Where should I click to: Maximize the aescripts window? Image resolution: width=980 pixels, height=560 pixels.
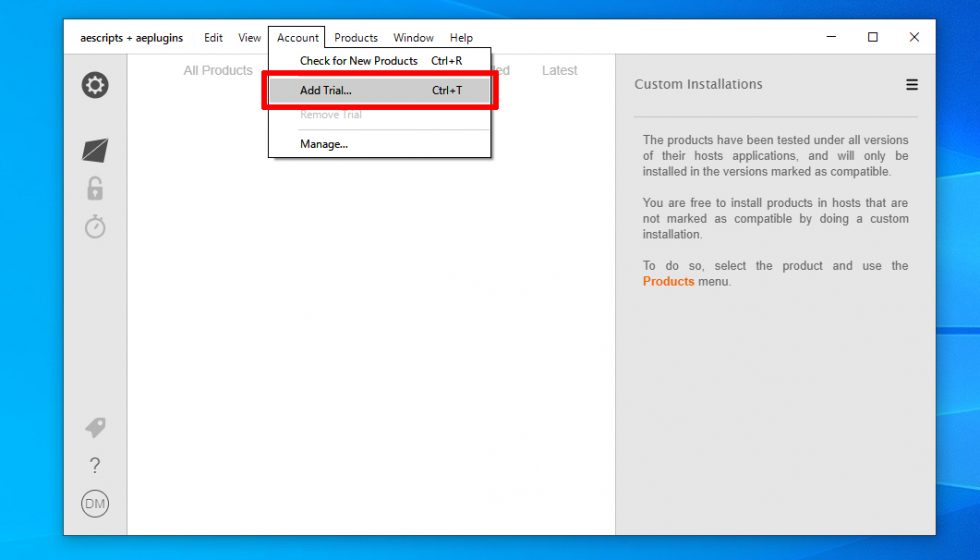(x=872, y=37)
